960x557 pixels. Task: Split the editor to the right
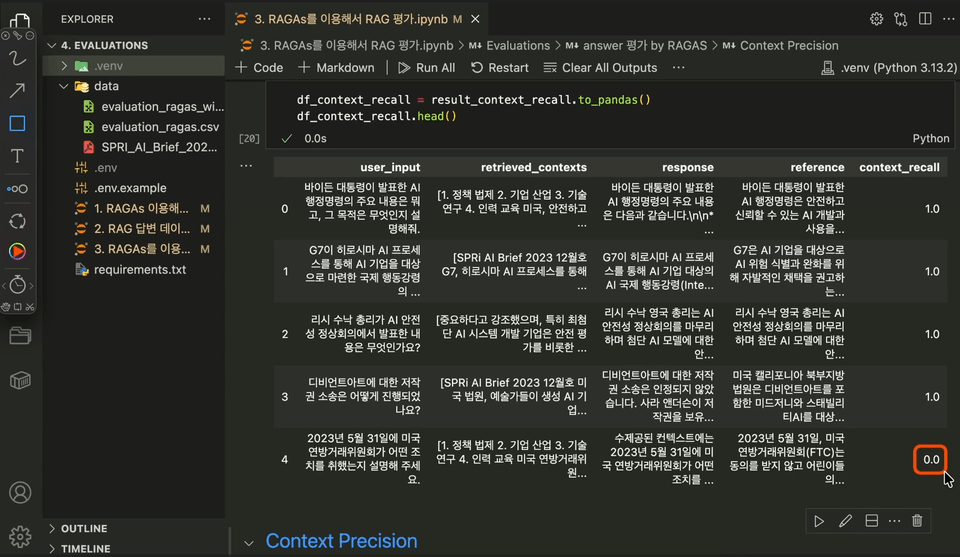coord(925,19)
